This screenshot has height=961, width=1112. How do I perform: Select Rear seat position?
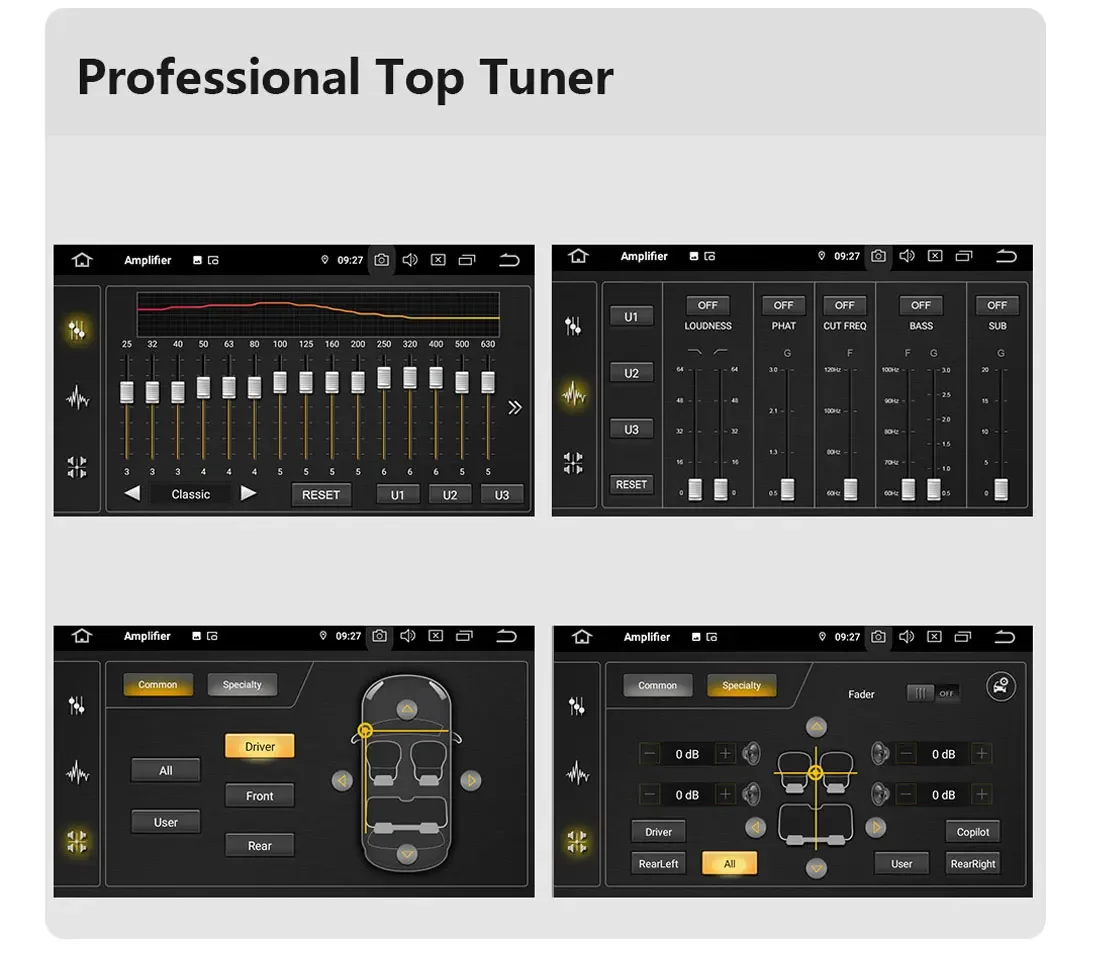pyautogui.click(x=260, y=845)
